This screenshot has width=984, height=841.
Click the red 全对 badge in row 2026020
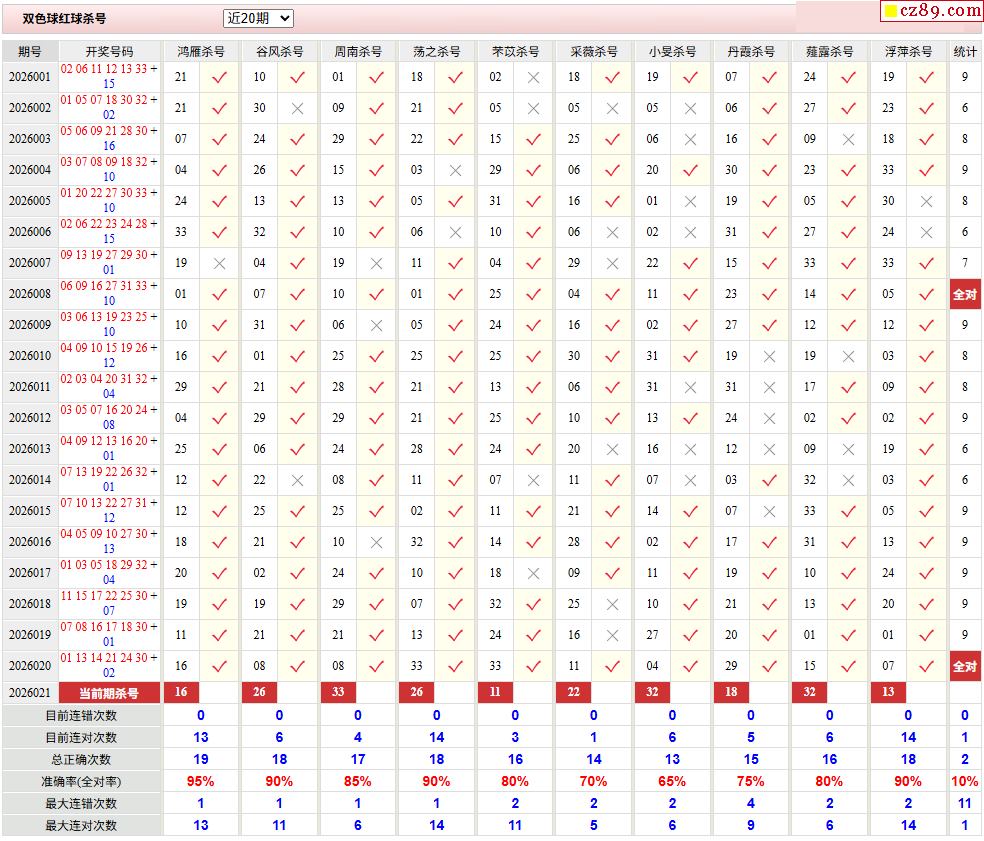coord(964,666)
